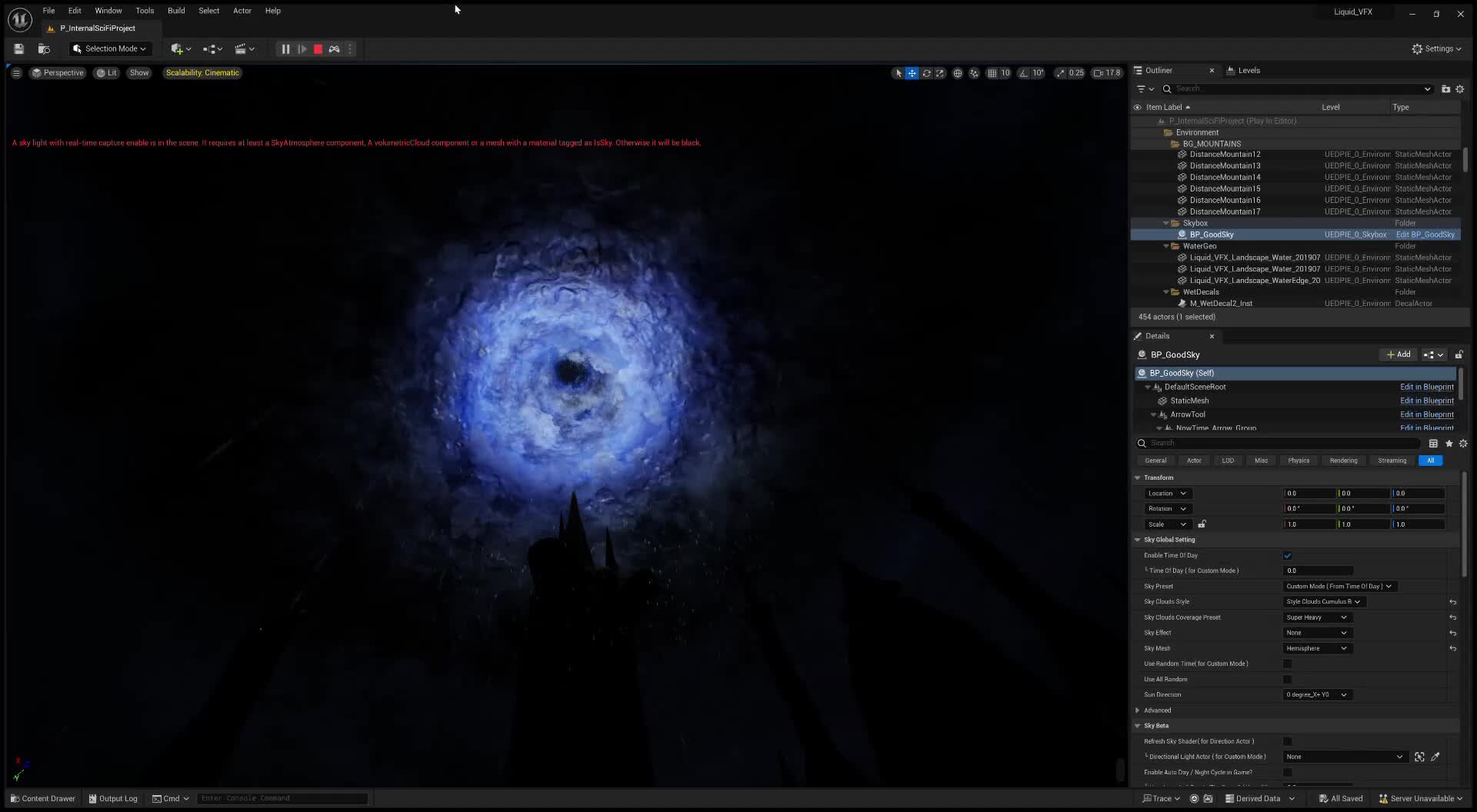Select the Move transform tool

coord(912,73)
